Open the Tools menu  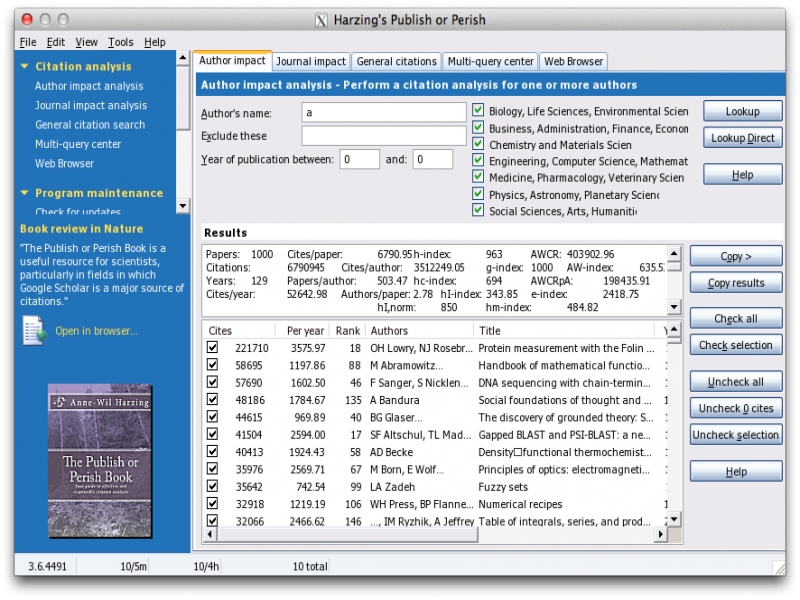coord(121,42)
